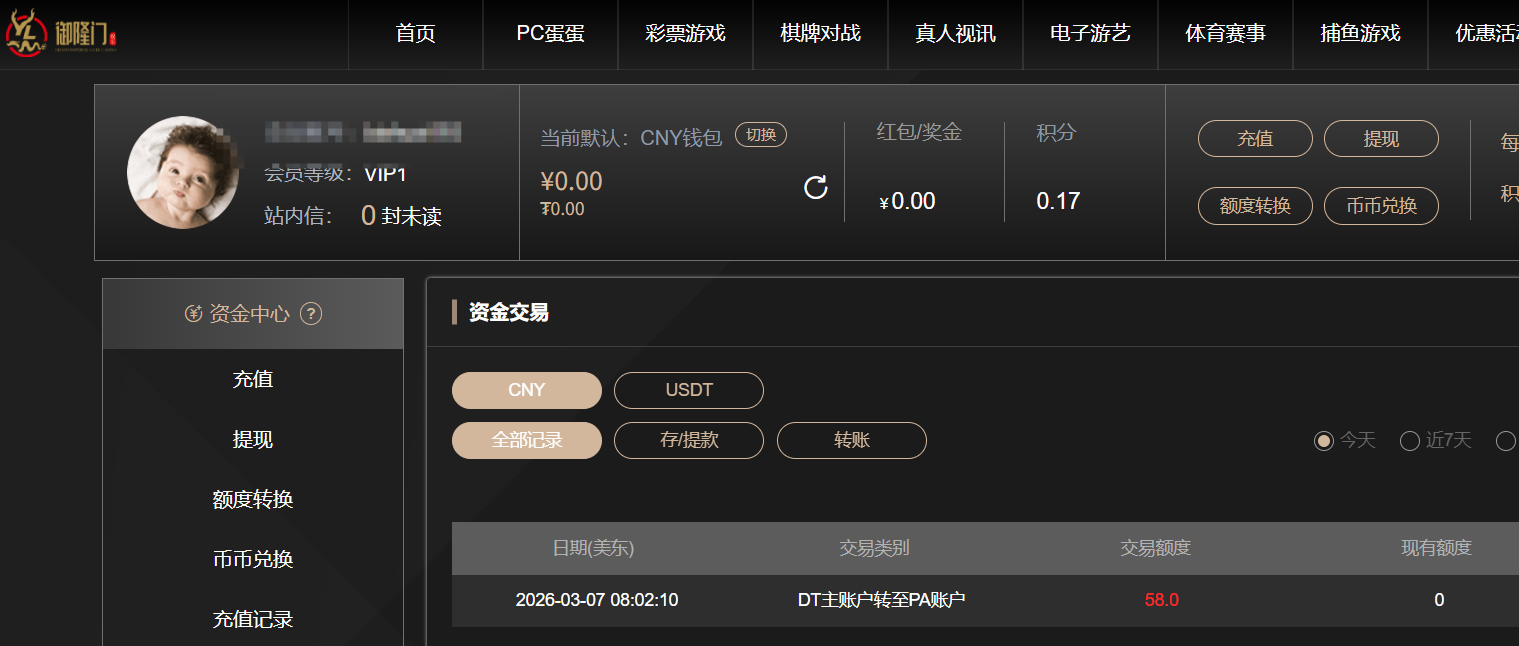Select the 近7天 radio button
The width and height of the screenshot is (1519, 646).
point(1410,441)
